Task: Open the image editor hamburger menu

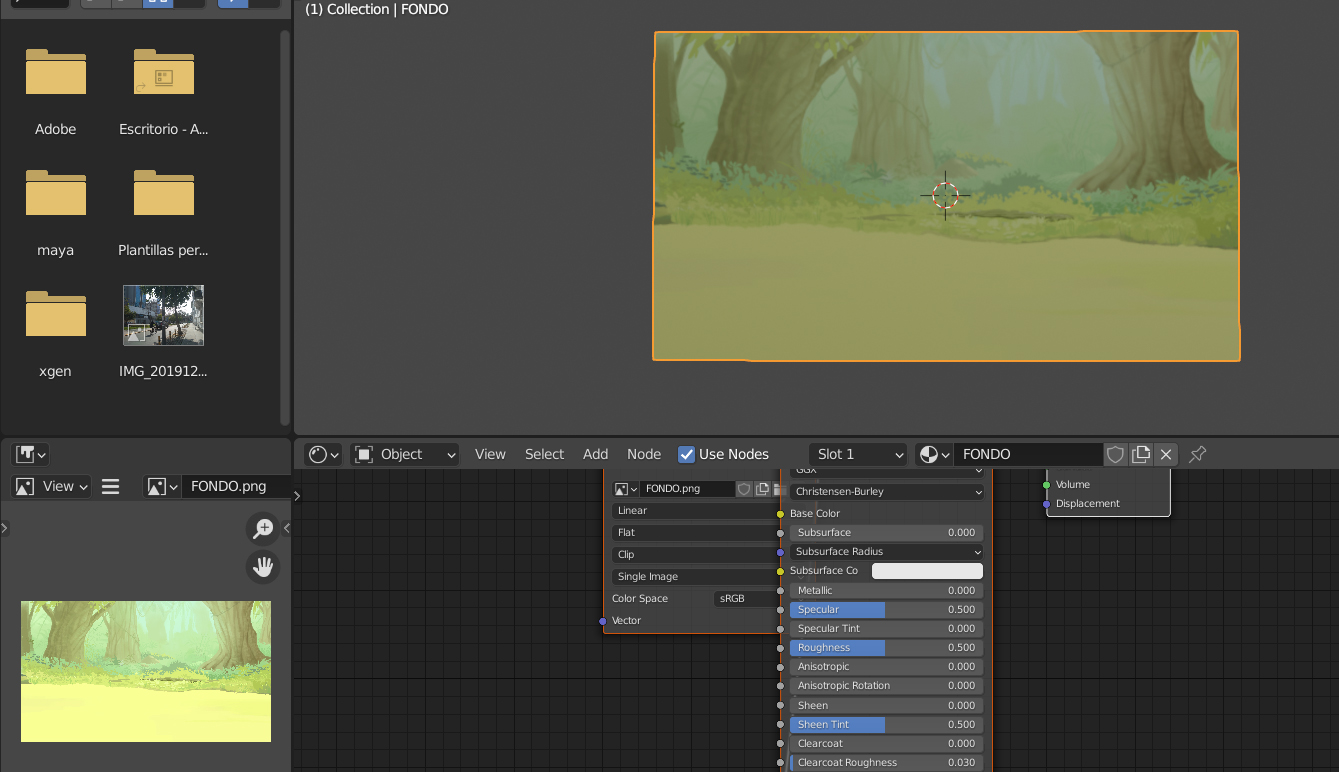Action: (111, 487)
